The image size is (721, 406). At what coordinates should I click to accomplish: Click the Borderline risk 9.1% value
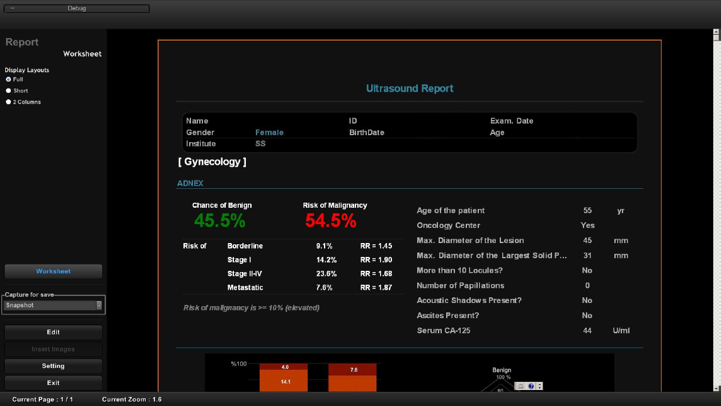tap(324, 246)
